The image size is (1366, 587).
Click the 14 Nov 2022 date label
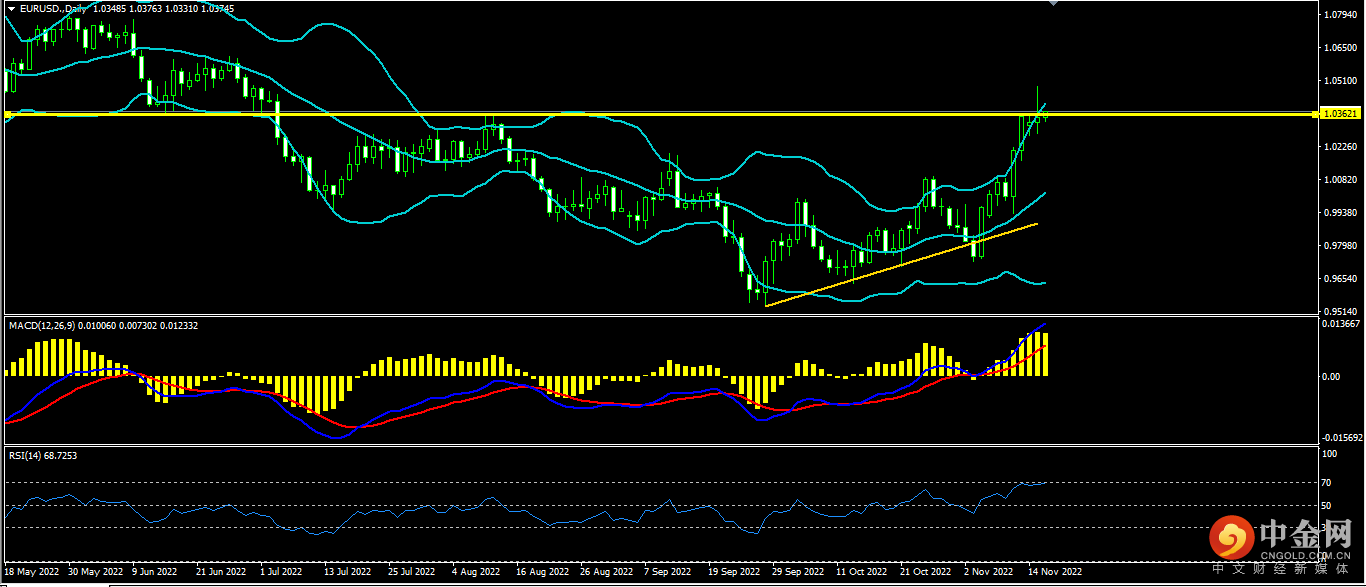pos(1055,572)
